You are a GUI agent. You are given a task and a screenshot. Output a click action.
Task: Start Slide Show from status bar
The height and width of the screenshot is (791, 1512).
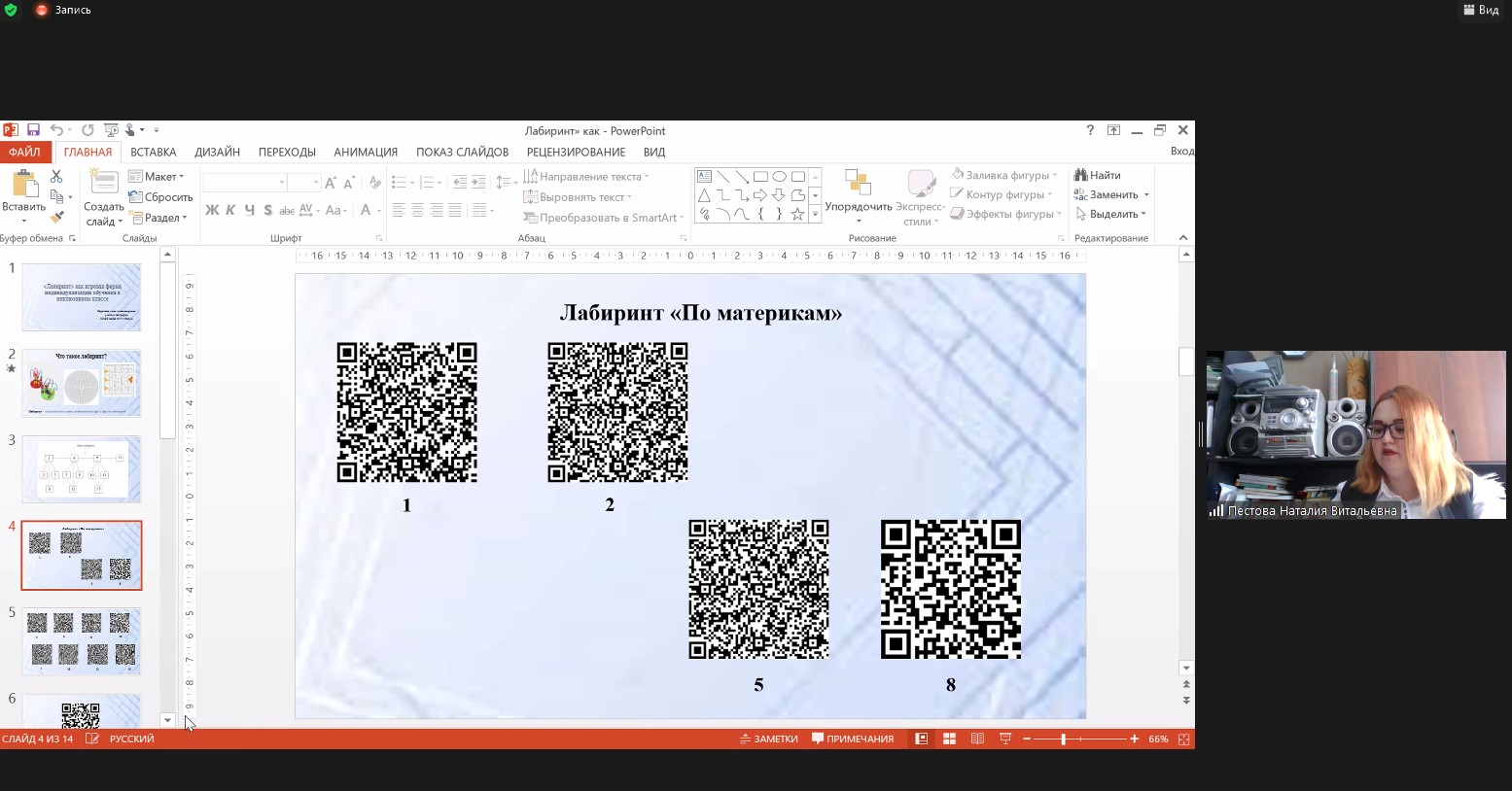pos(1005,739)
